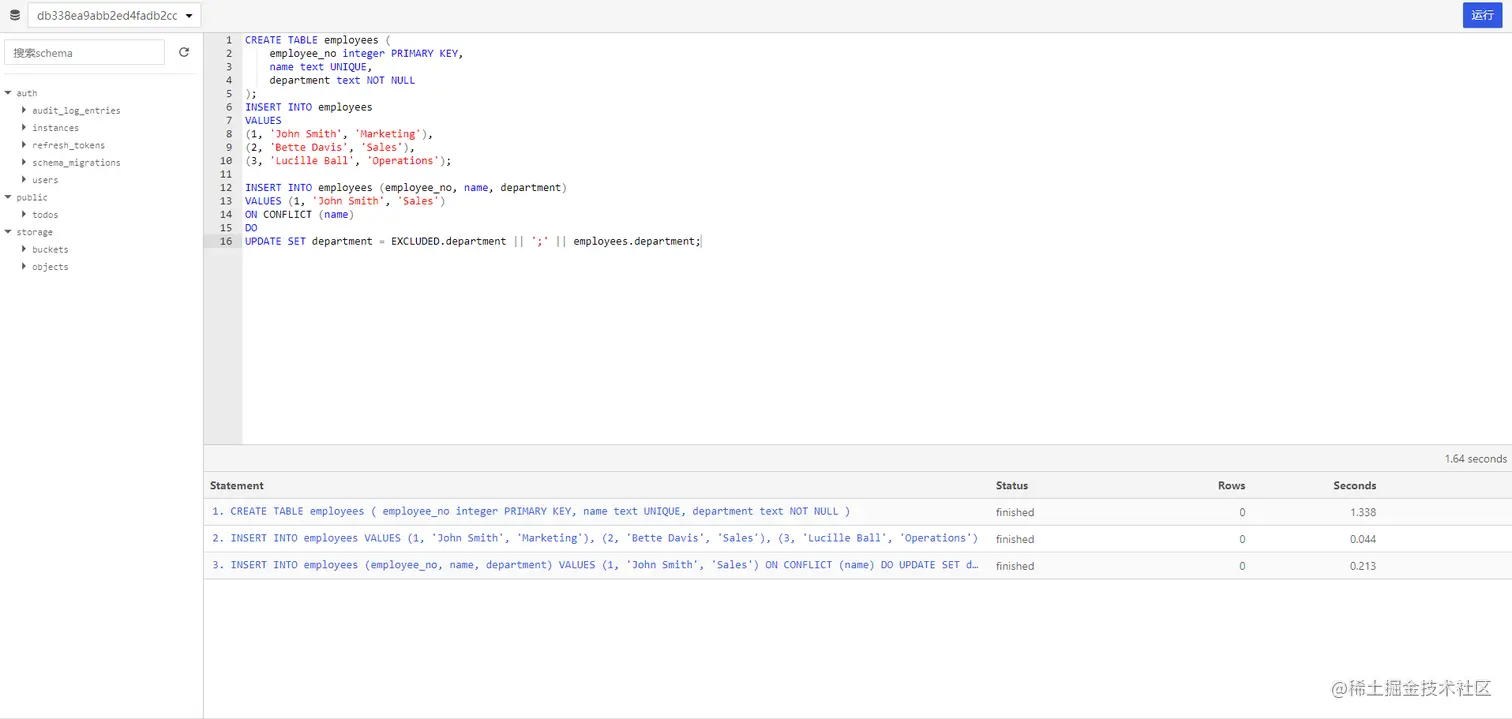Select schema_migrations table name
The width and height of the screenshot is (1512, 719).
(76, 163)
